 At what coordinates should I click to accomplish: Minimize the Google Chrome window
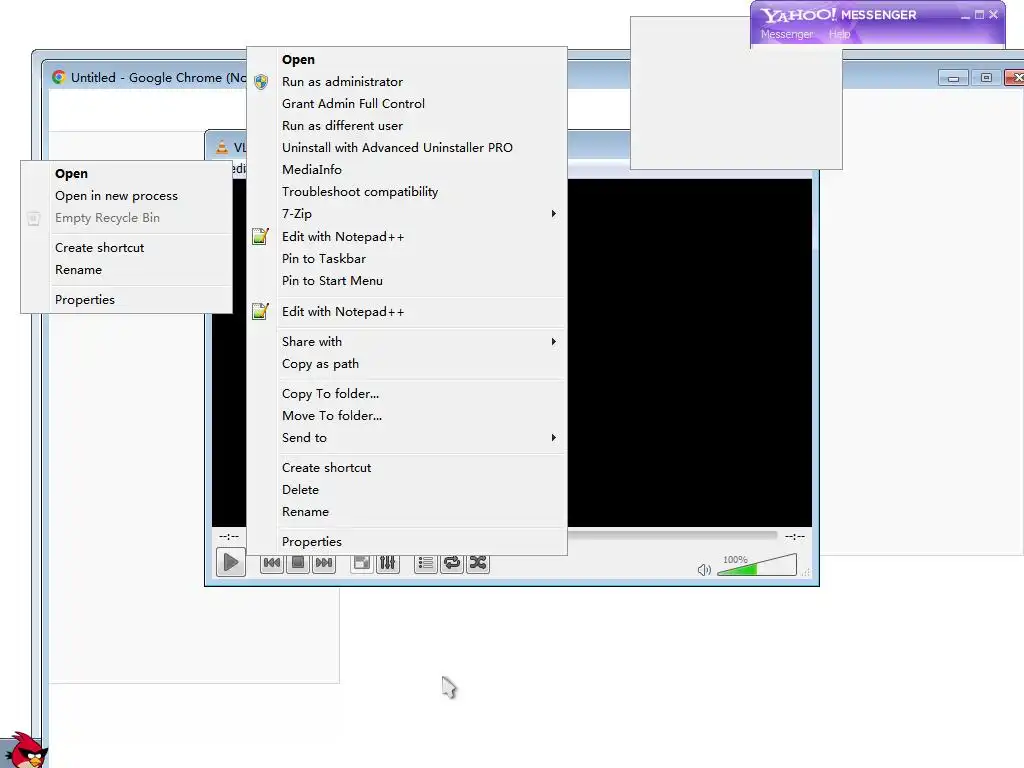[x=953, y=78]
